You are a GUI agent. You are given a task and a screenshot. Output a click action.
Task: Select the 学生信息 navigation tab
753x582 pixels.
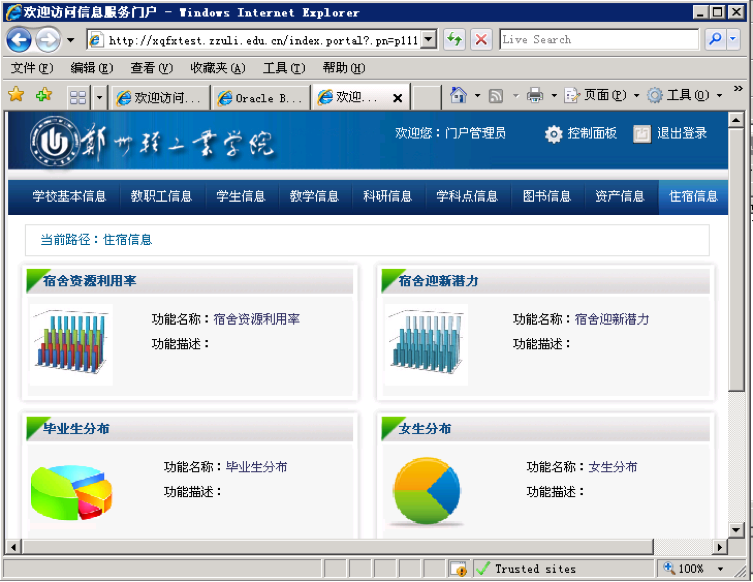[241, 196]
